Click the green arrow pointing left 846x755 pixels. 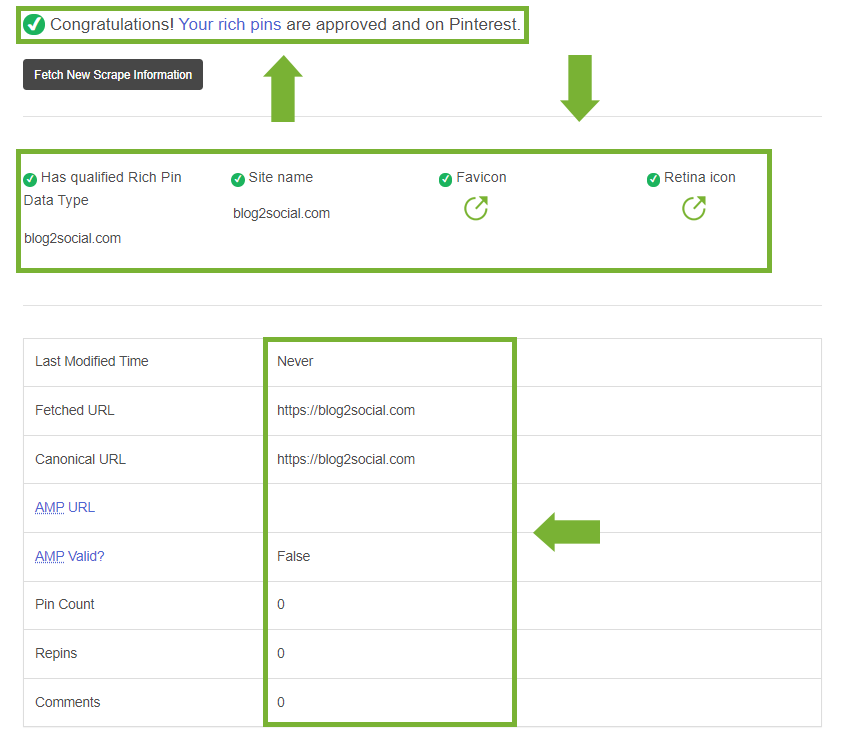[567, 532]
